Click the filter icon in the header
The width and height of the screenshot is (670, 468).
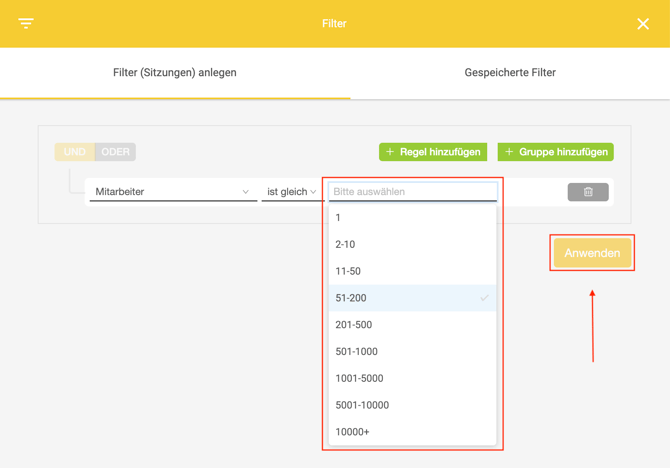pos(26,23)
